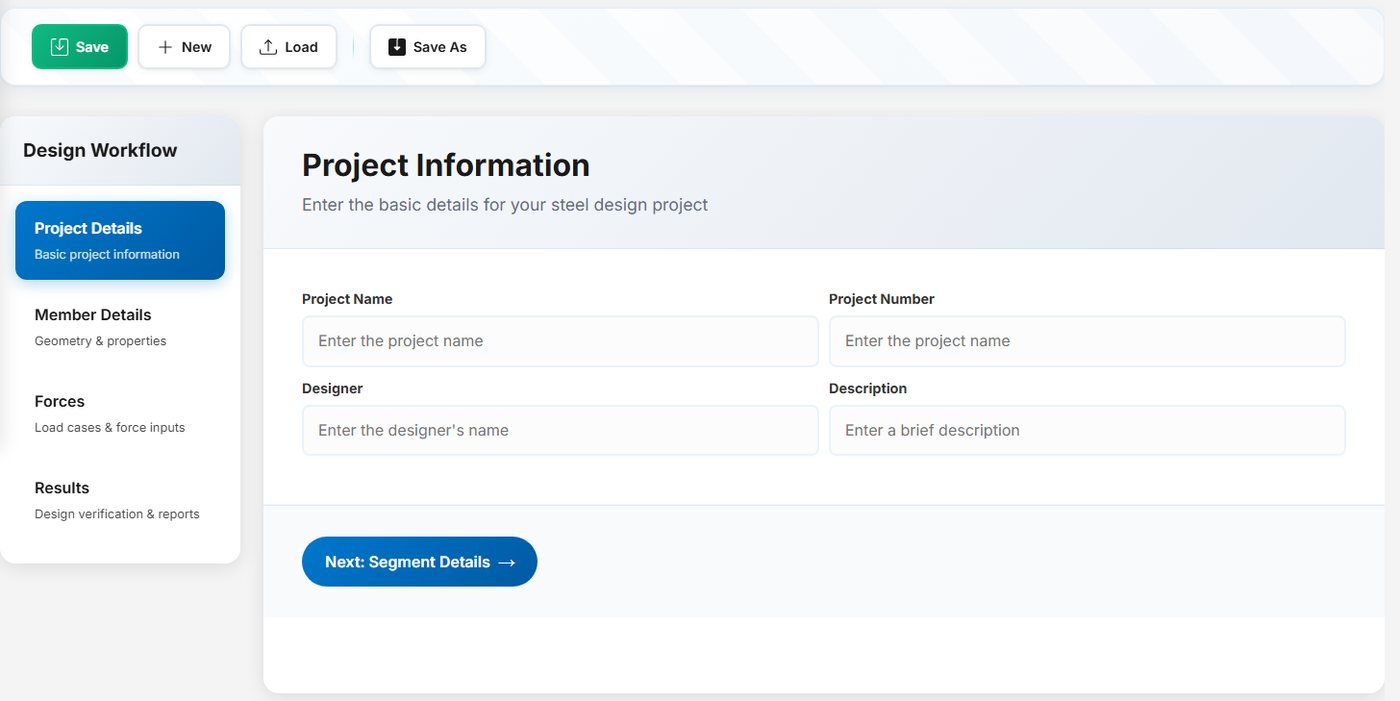Viewport: 1400px width, 701px height.
Task: Click the 'Project Number' field label
Action: click(882, 299)
